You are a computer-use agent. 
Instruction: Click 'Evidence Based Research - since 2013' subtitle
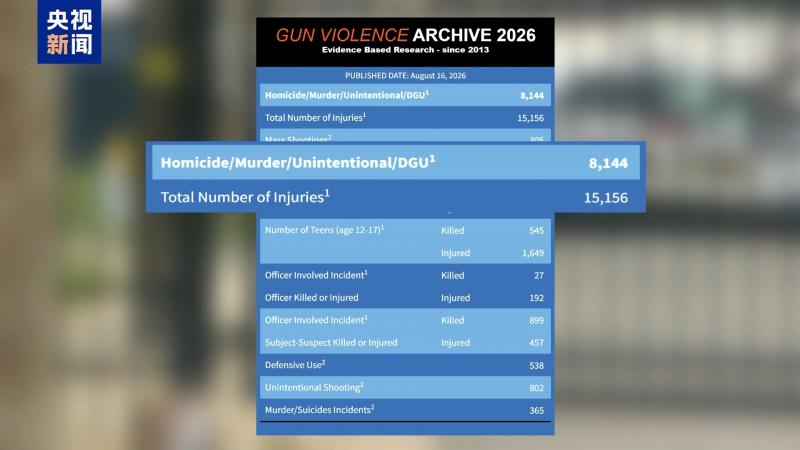[405, 50]
